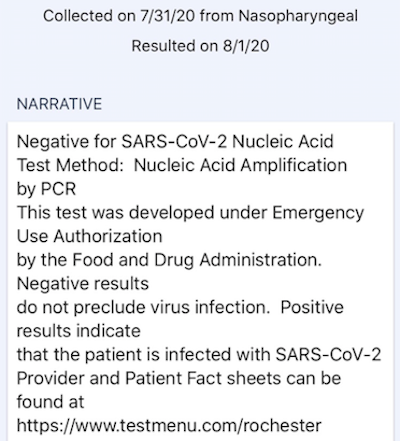Viewport: 400px width, 441px height.
Task: Click the word 'Positive' in narrative
Action: [312, 307]
